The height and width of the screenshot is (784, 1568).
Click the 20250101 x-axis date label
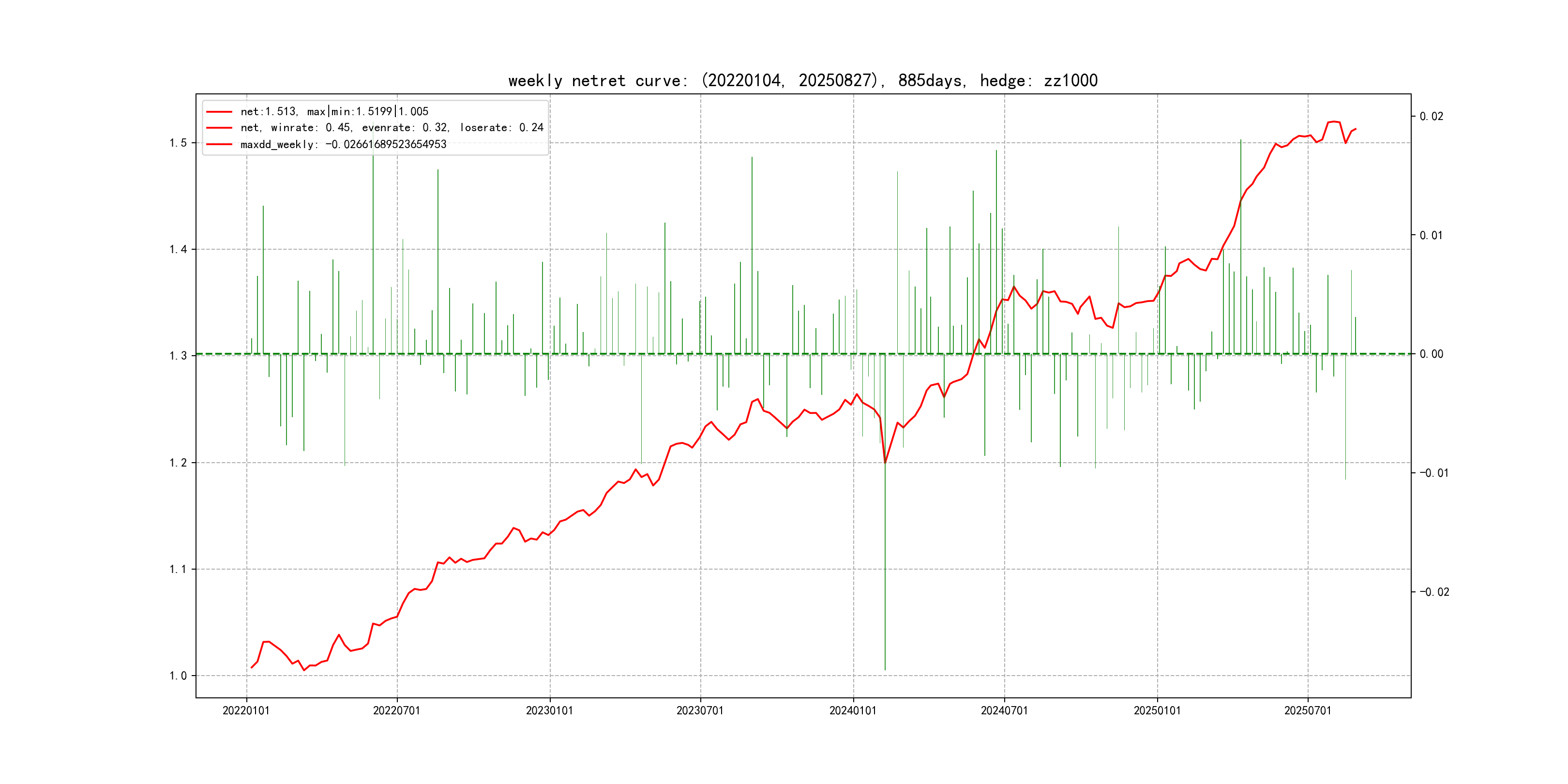(x=1157, y=710)
